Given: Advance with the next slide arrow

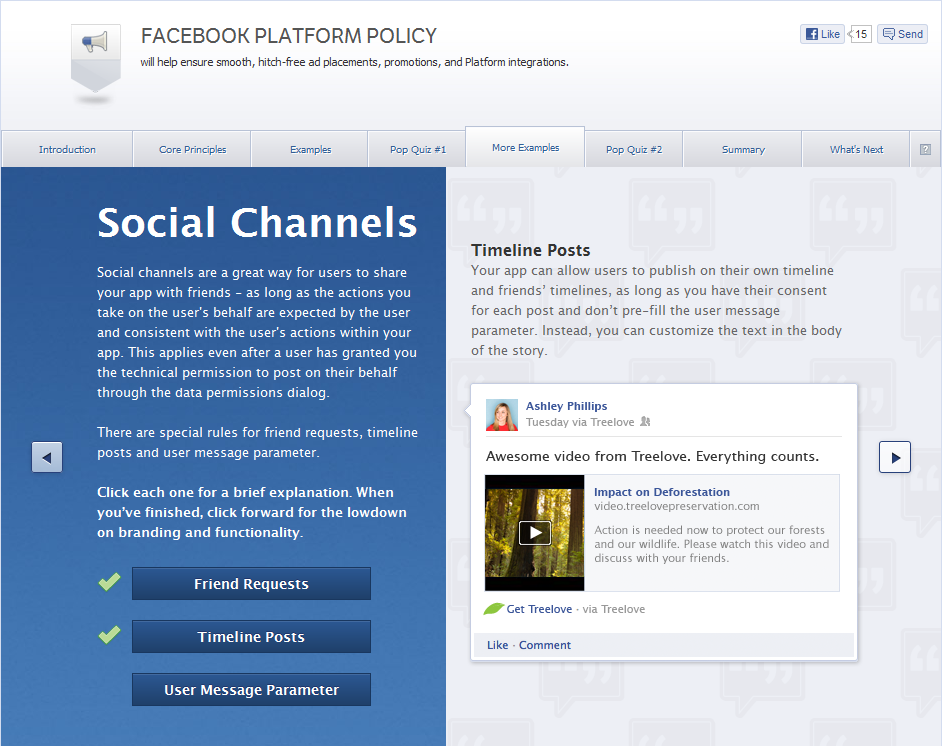Looking at the screenshot, I should pyautogui.click(x=895, y=457).
